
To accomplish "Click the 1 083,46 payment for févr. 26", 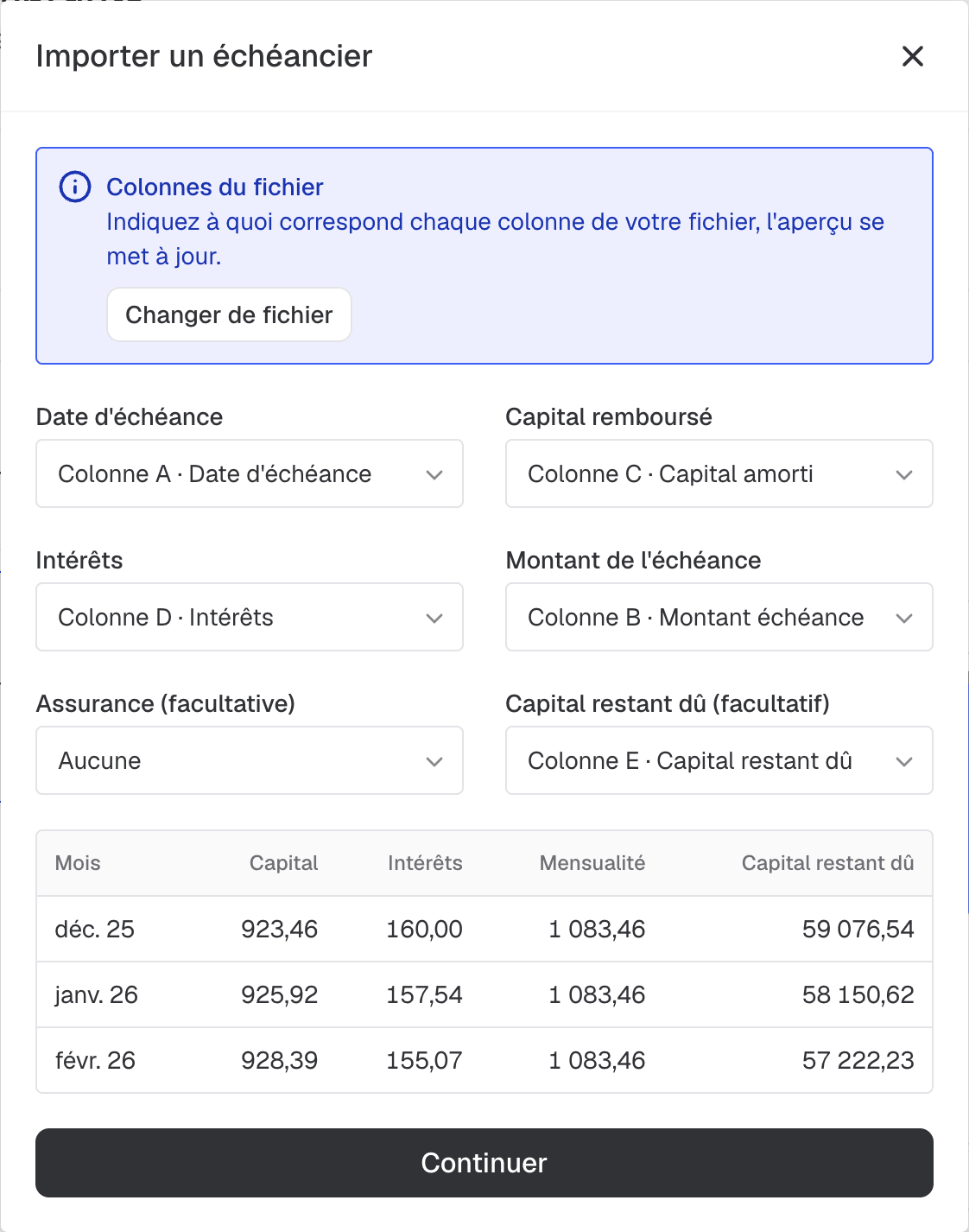I will click(x=597, y=1060).
